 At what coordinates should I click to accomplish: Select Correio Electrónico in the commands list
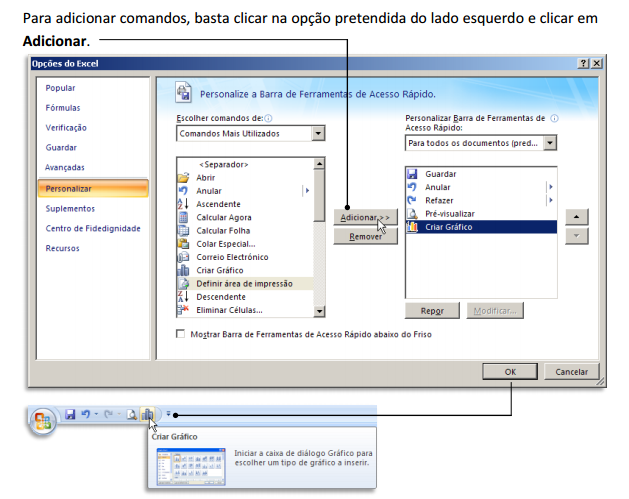230,256
